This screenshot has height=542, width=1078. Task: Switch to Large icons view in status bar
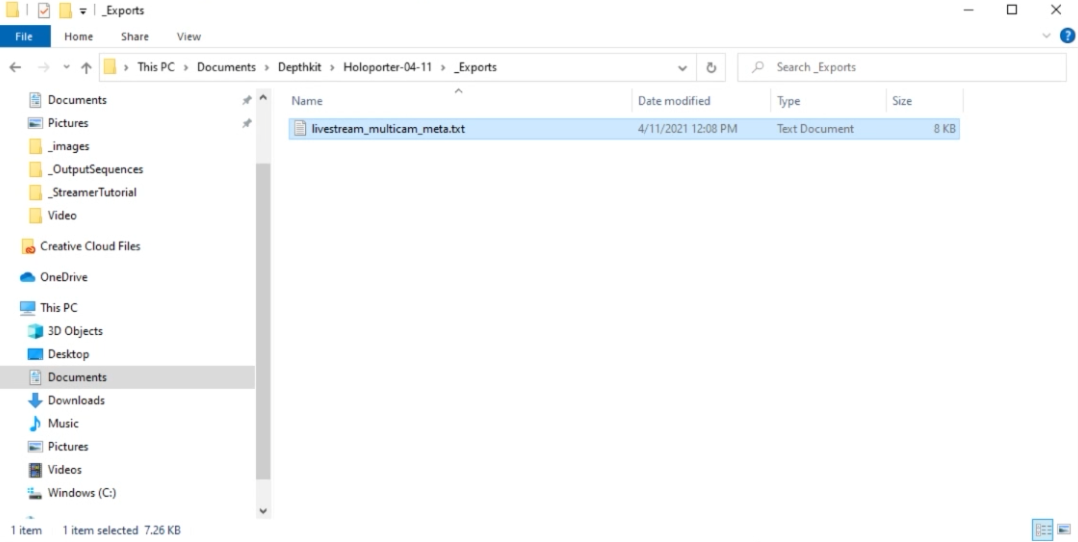click(x=1064, y=530)
